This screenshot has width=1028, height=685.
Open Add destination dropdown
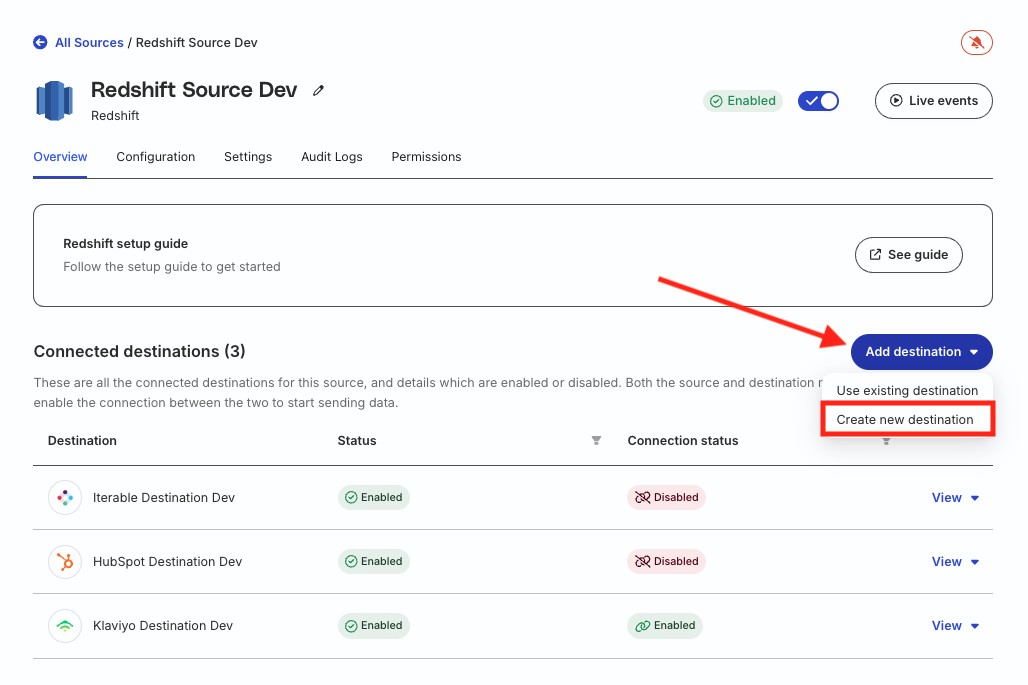tap(921, 352)
